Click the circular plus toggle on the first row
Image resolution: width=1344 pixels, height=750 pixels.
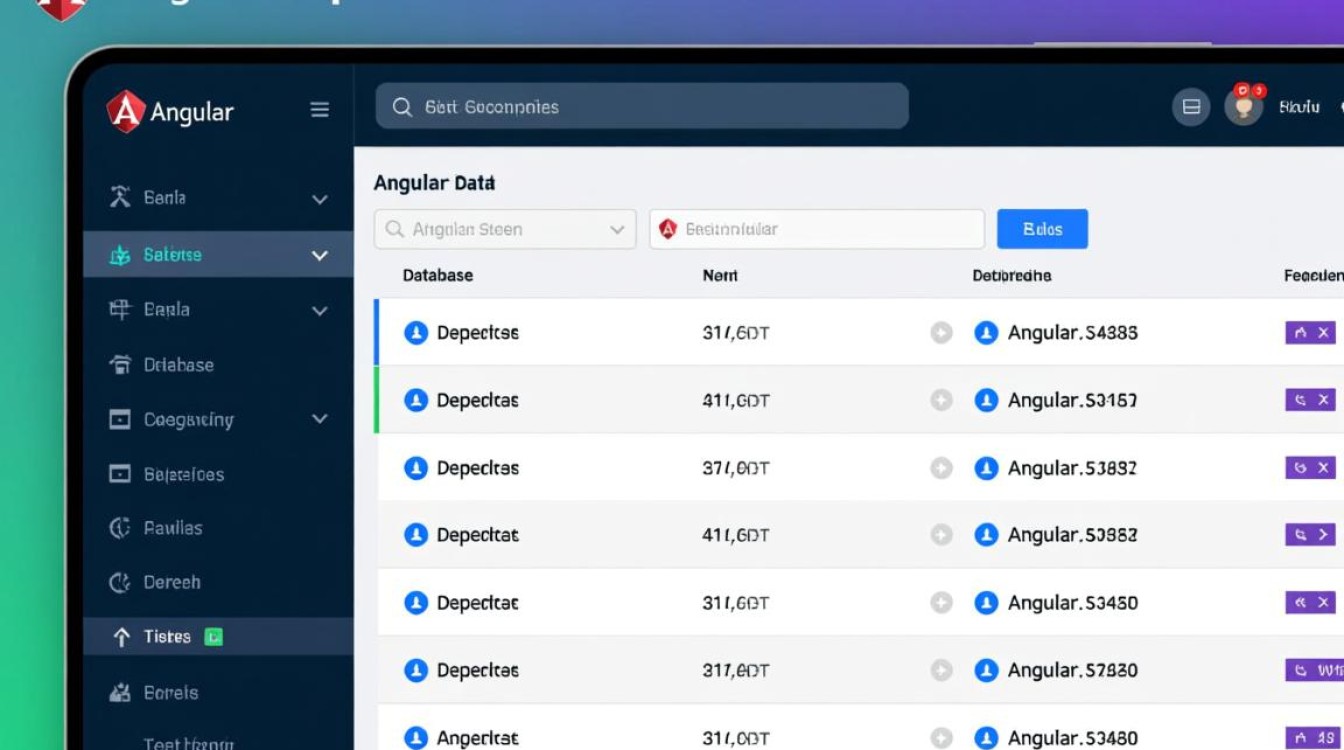click(x=941, y=332)
